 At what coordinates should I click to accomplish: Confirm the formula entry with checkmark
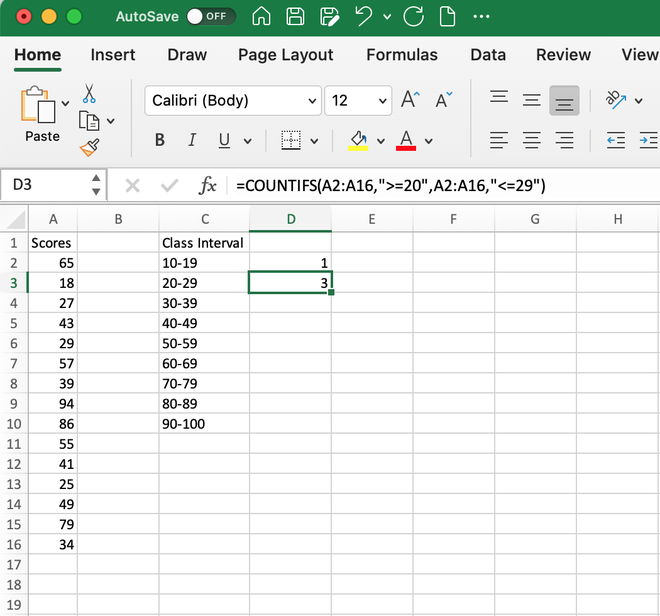(x=169, y=185)
